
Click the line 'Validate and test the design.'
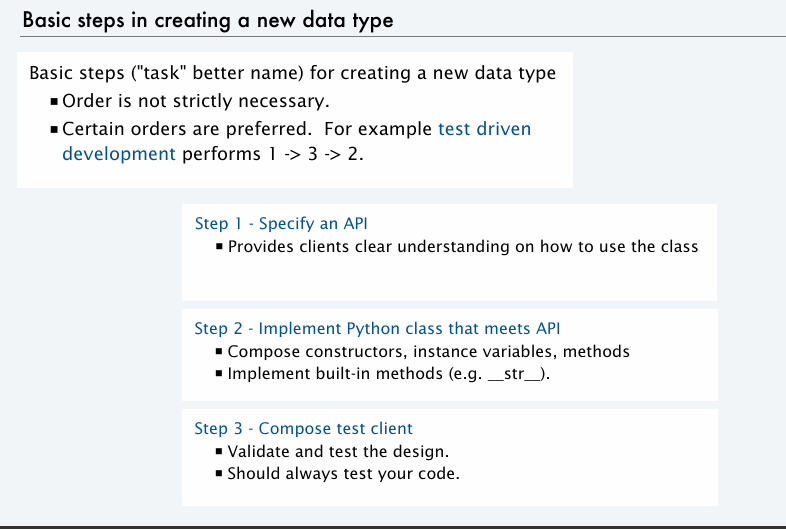pyautogui.click(x=338, y=451)
